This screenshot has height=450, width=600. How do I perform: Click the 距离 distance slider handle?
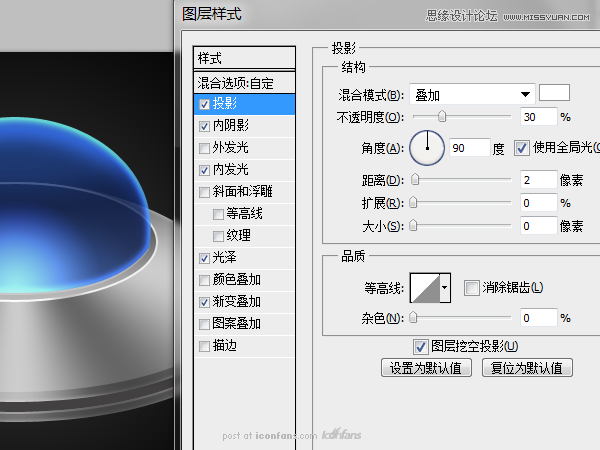[x=415, y=179]
